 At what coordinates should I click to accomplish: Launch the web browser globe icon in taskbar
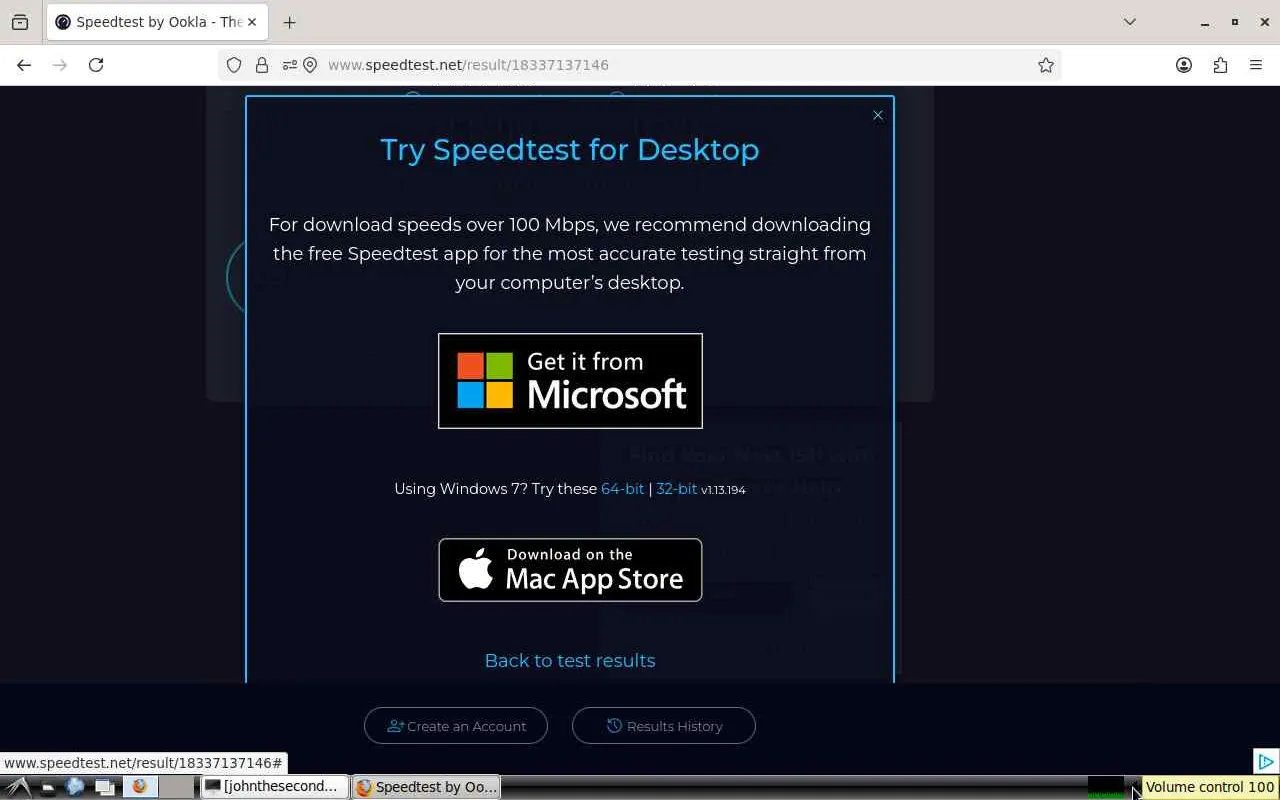tap(75, 787)
